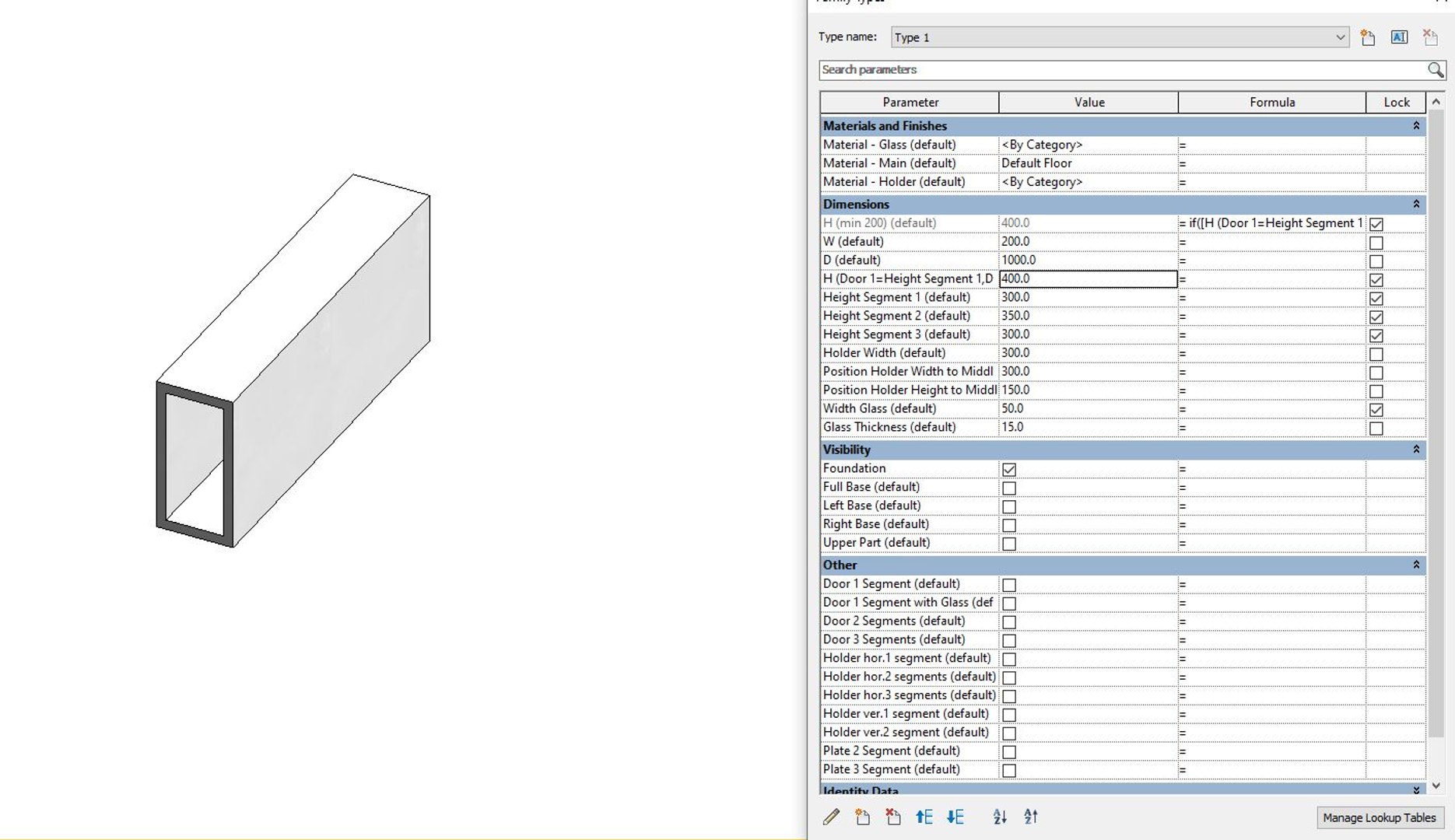Sort parameters in ascending order

coord(1000,817)
